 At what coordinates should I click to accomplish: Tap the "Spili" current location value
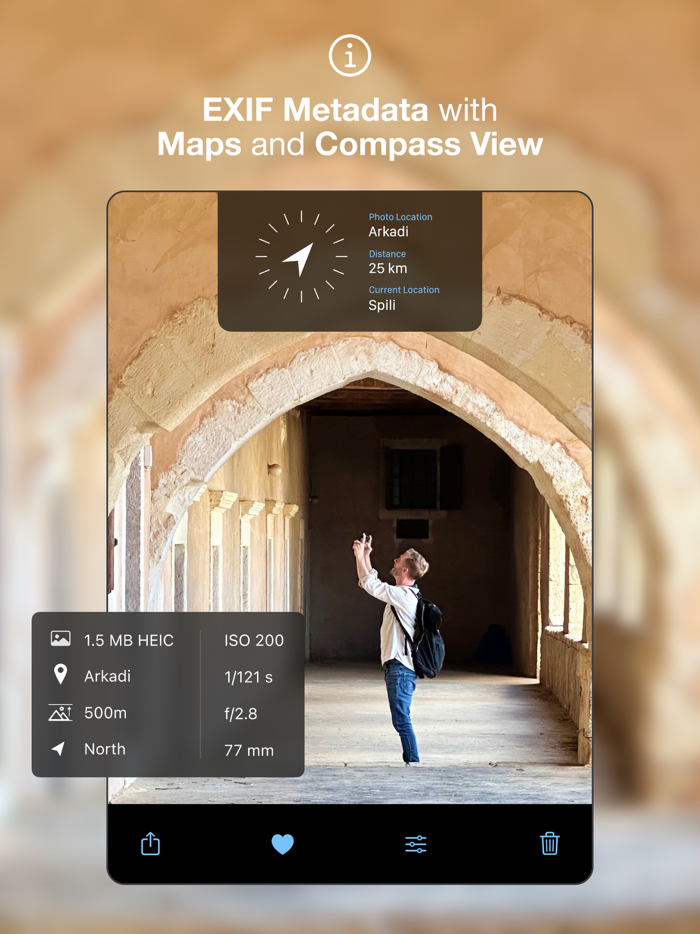click(x=382, y=305)
